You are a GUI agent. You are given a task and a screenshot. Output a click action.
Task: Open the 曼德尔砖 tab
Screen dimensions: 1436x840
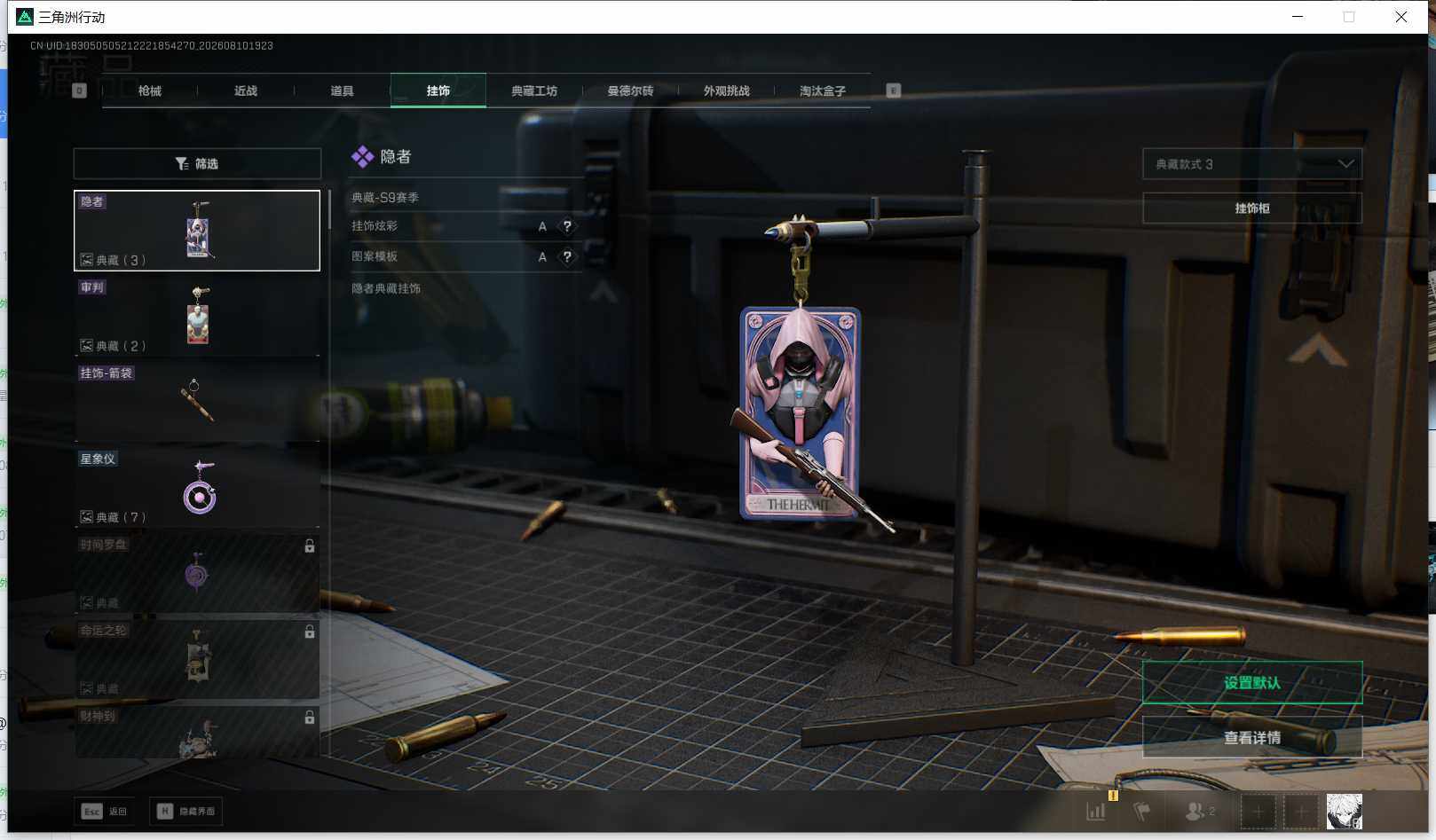point(630,90)
